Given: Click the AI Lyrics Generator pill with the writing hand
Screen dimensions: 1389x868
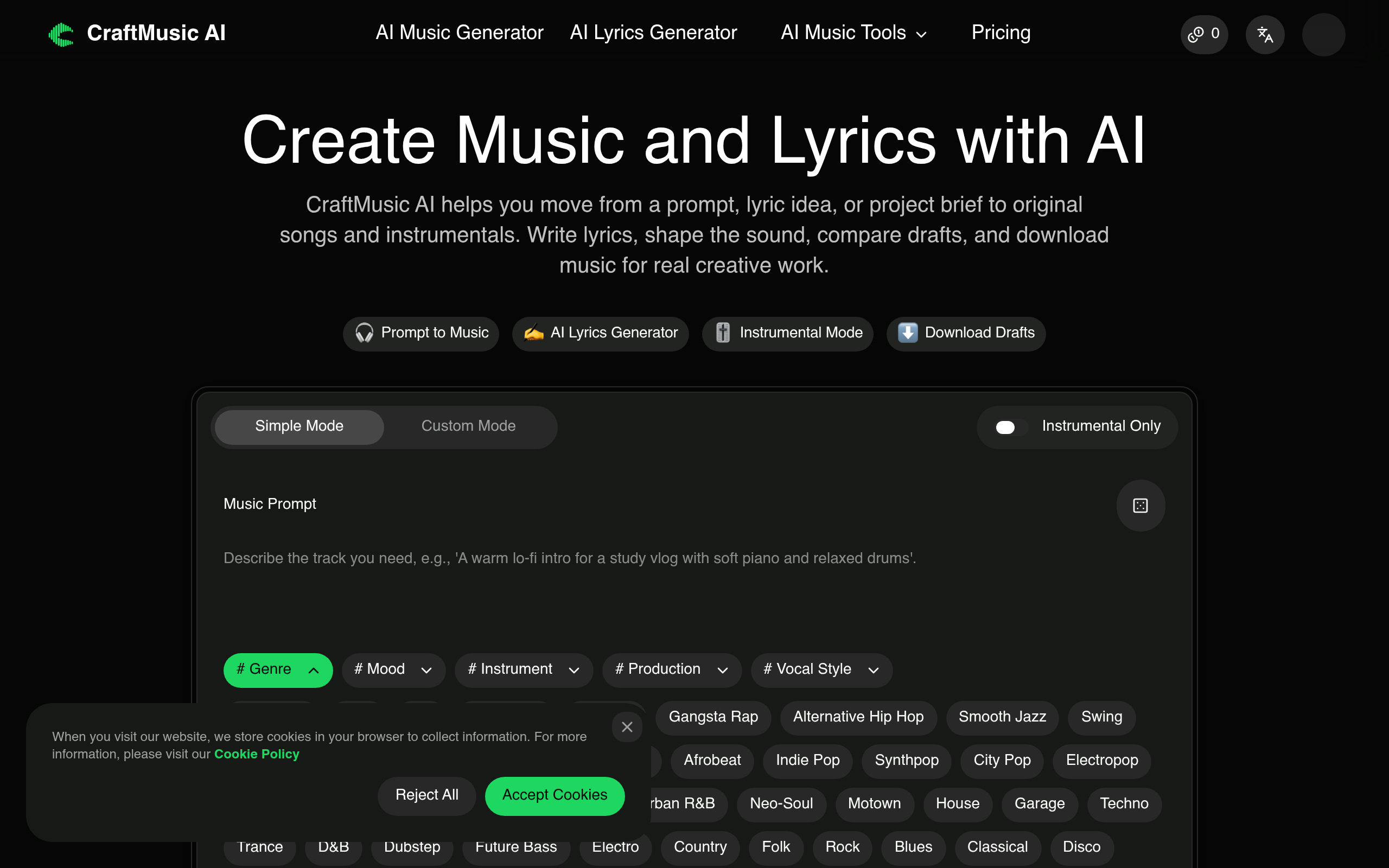Looking at the screenshot, I should (601, 333).
